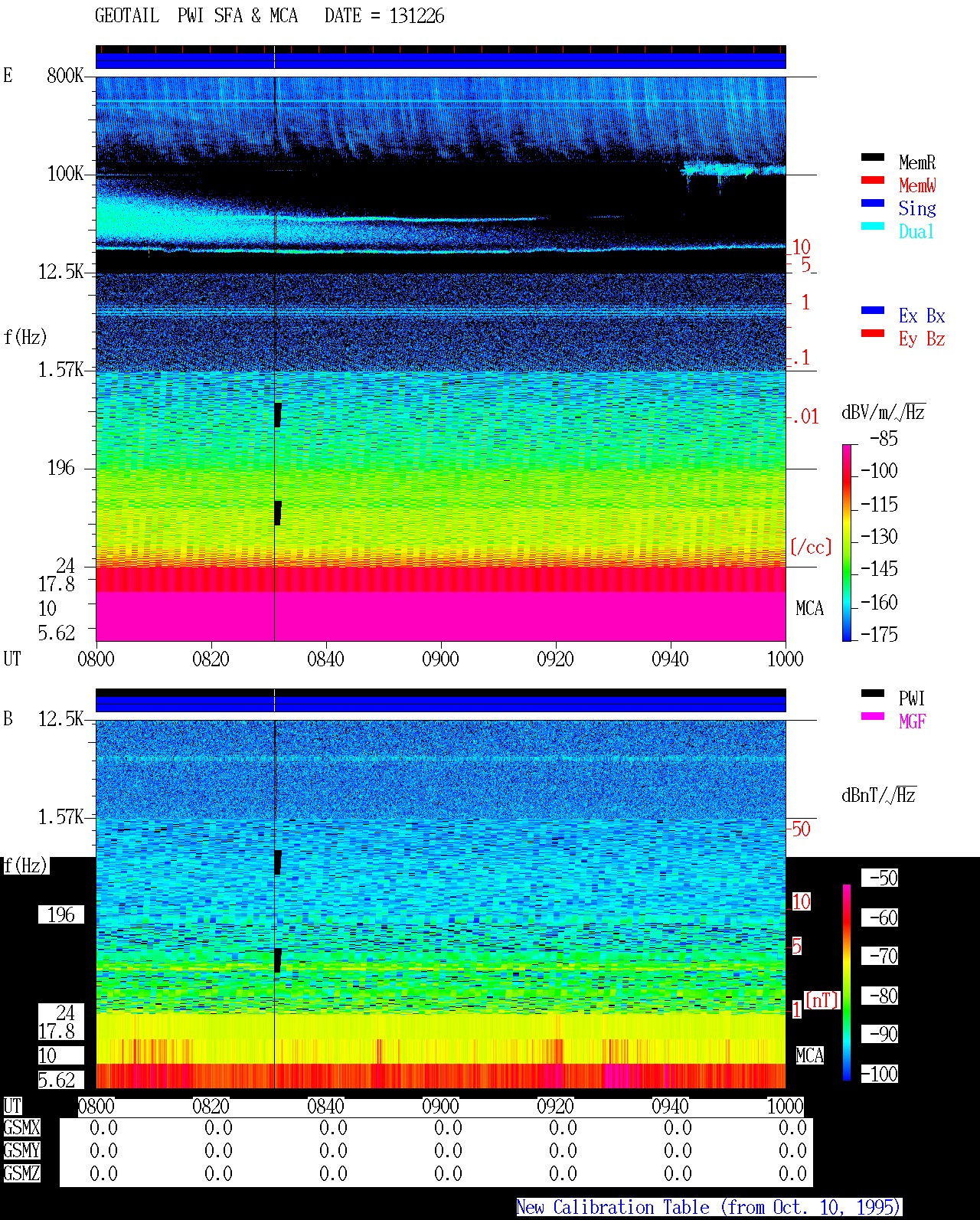Click the '-175' color bar value
Viewport: 980px width, 1220px height.
[879, 634]
